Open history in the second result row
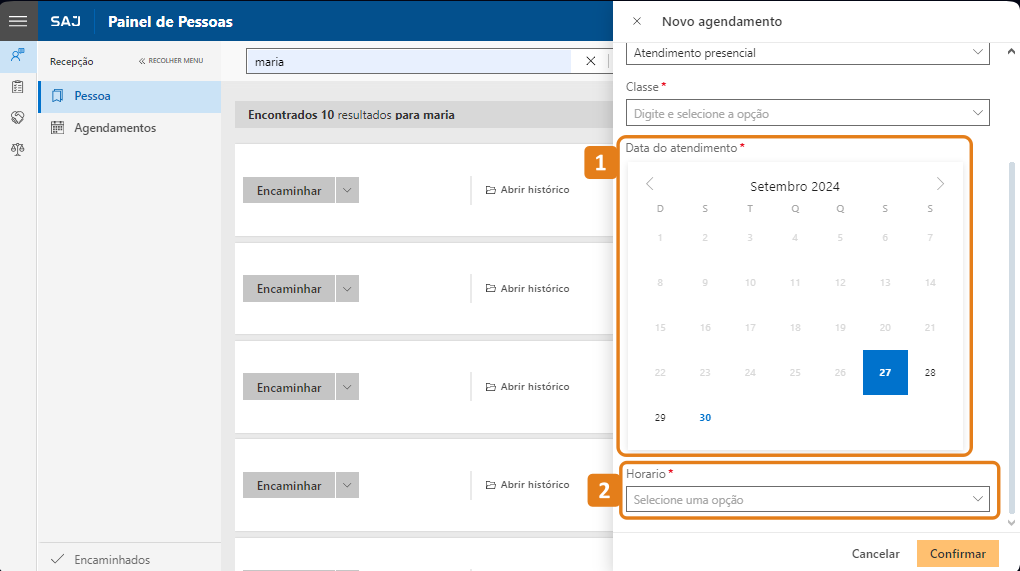 [x=528, y=288]
